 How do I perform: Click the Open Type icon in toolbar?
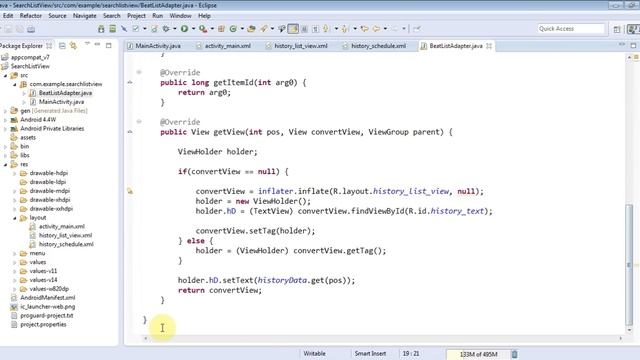(x=251, y=29)
